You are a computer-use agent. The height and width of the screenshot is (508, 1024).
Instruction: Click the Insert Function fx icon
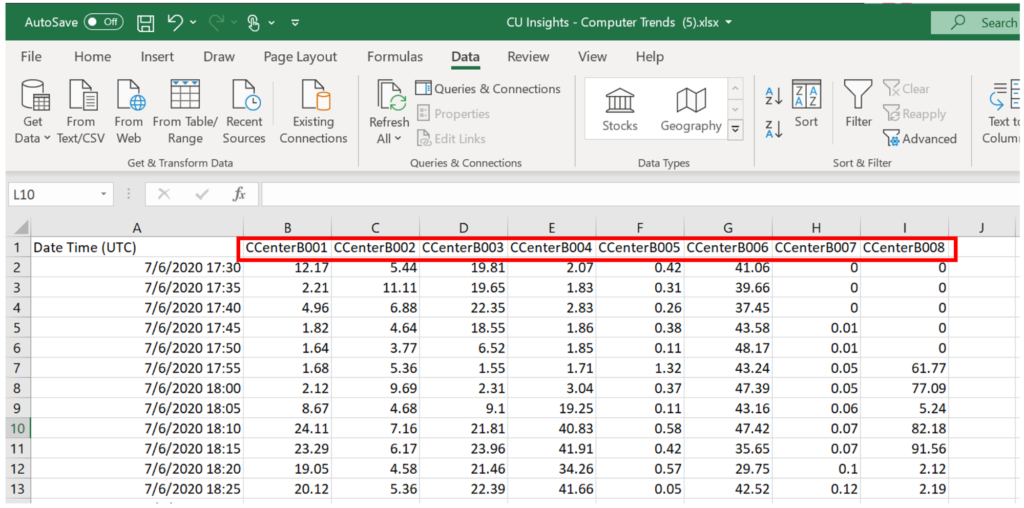pyautogui.click(x=239, y=194)
